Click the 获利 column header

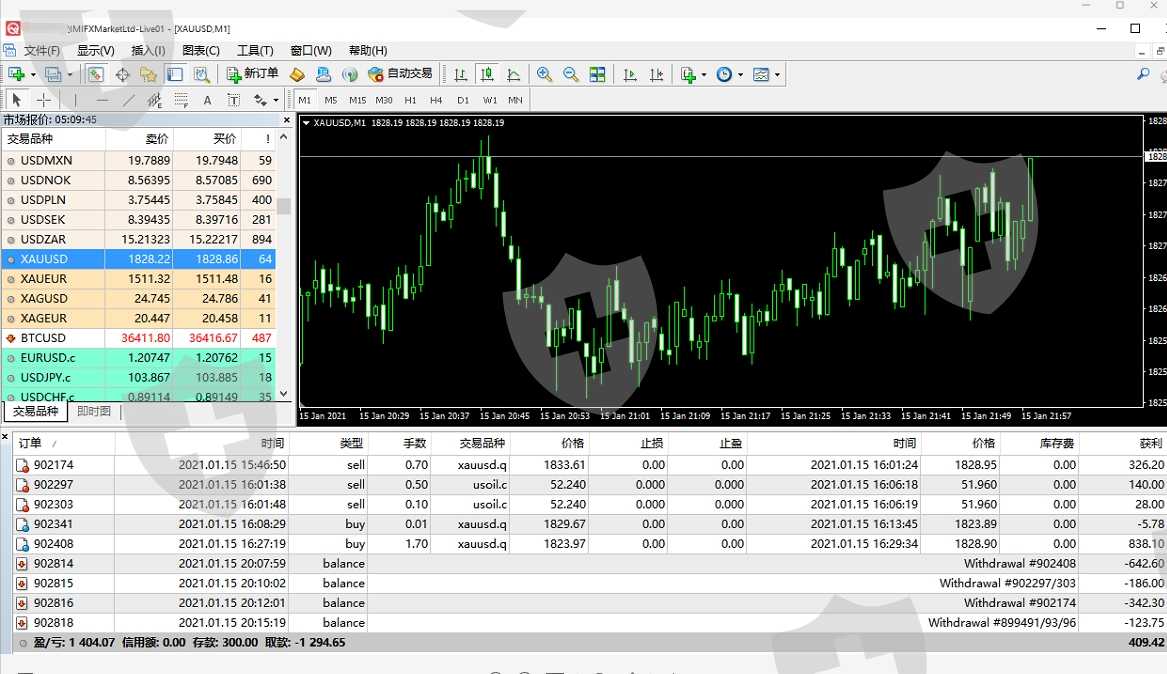pyautogui.click(x=1150, y=443)
